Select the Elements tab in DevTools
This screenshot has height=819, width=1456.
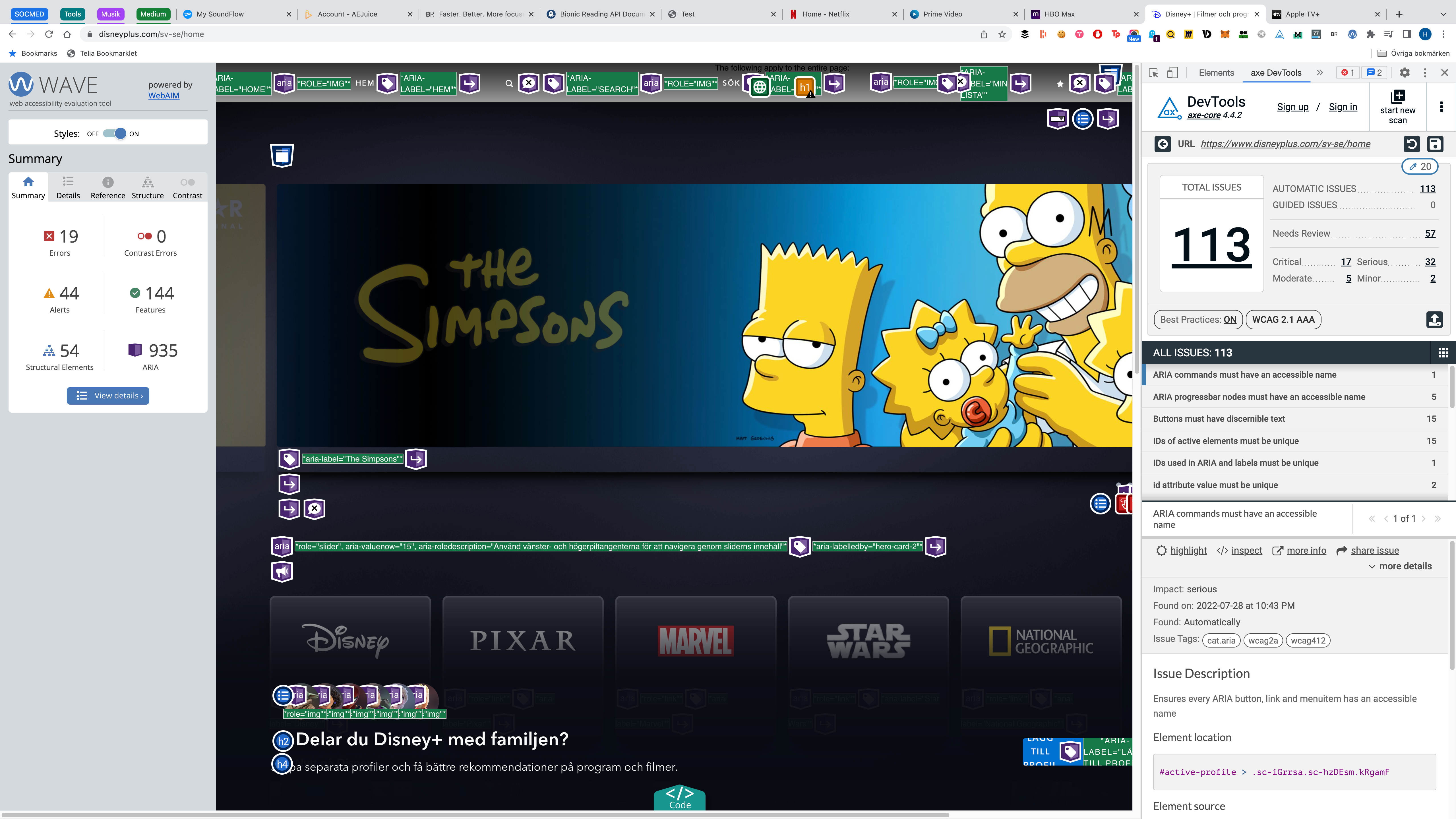coord(1216,72)
